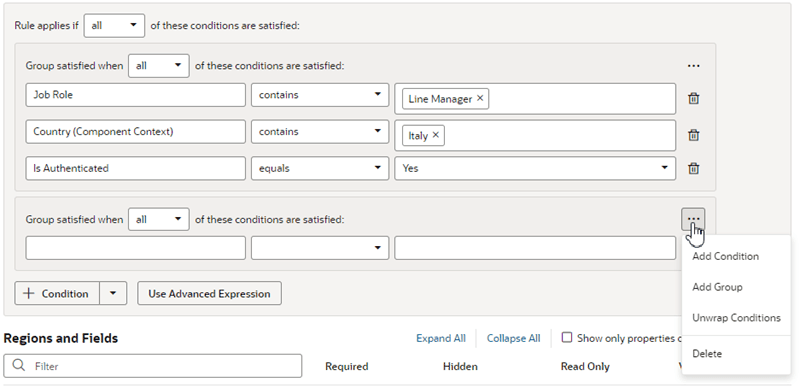Open first group's 'all' satisfied dropdown
Screen dimensions: 800x388
pyautogui.click(x=159, y=66)
